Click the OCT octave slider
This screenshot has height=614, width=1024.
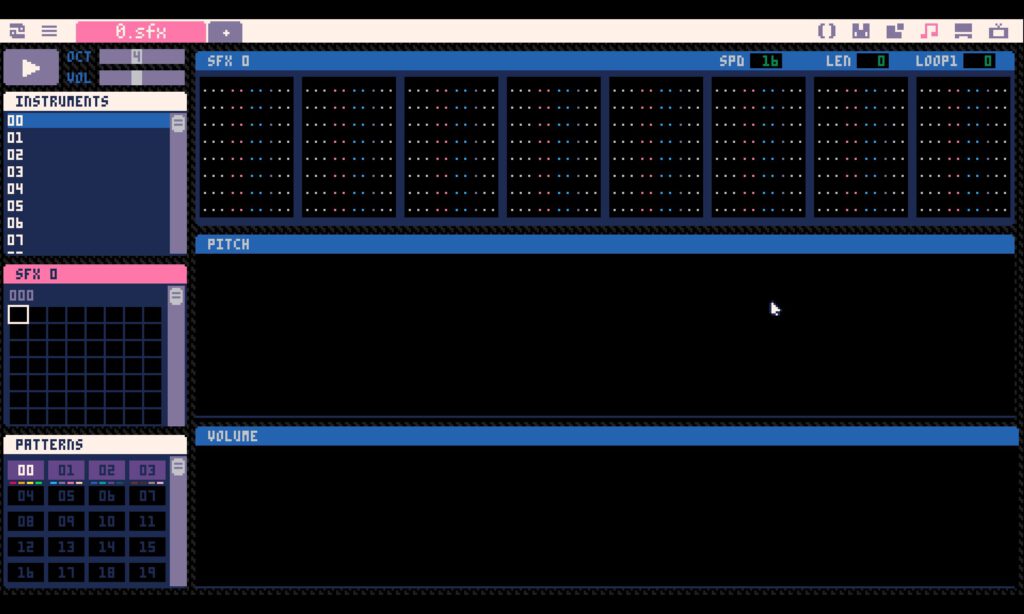141,57
